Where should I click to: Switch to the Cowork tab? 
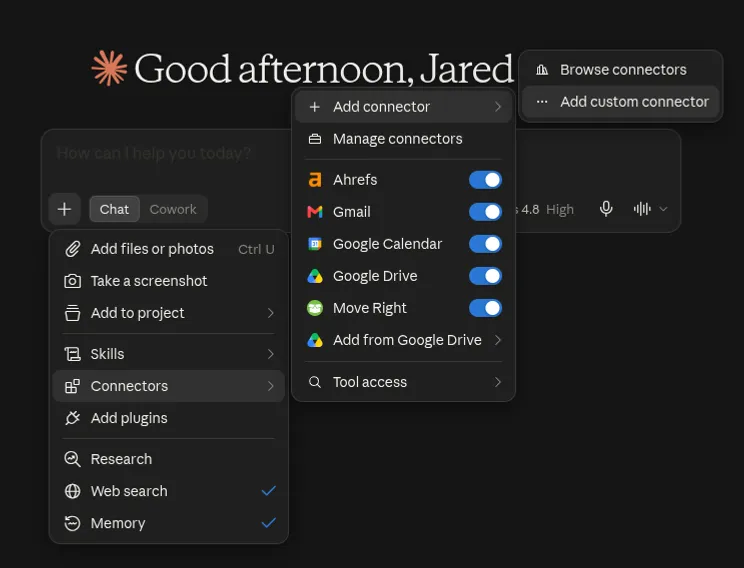coord(173,209)
